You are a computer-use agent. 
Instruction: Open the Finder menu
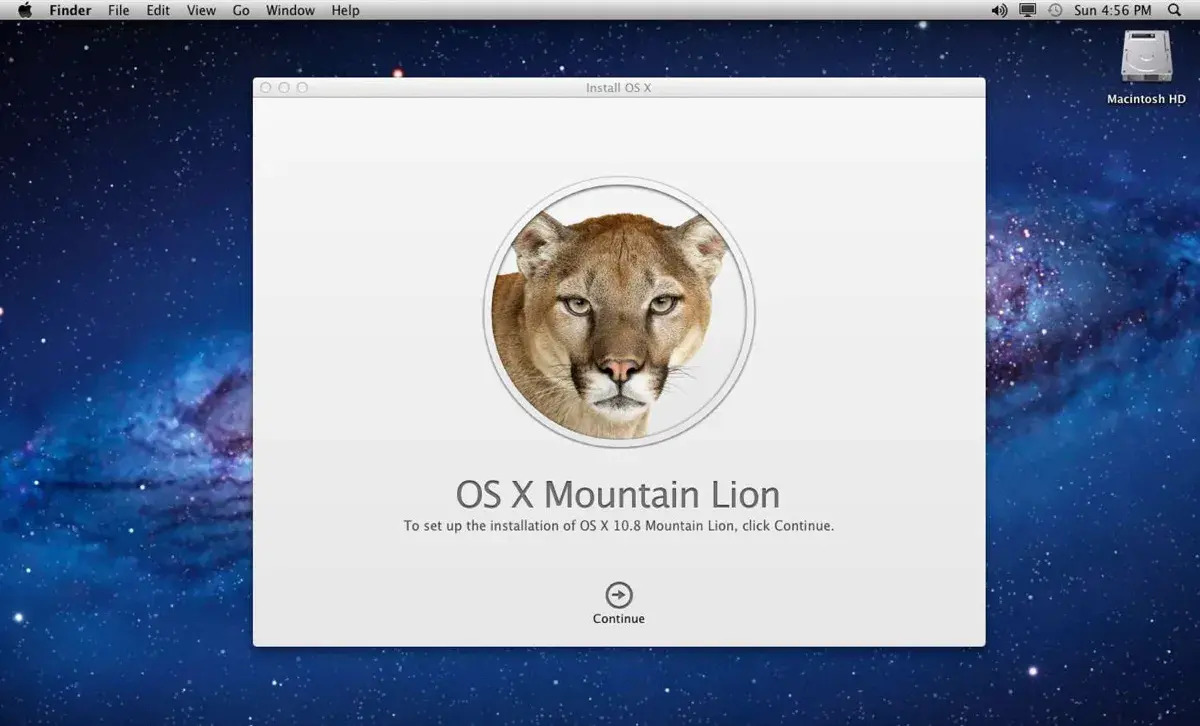pos(70,10)
